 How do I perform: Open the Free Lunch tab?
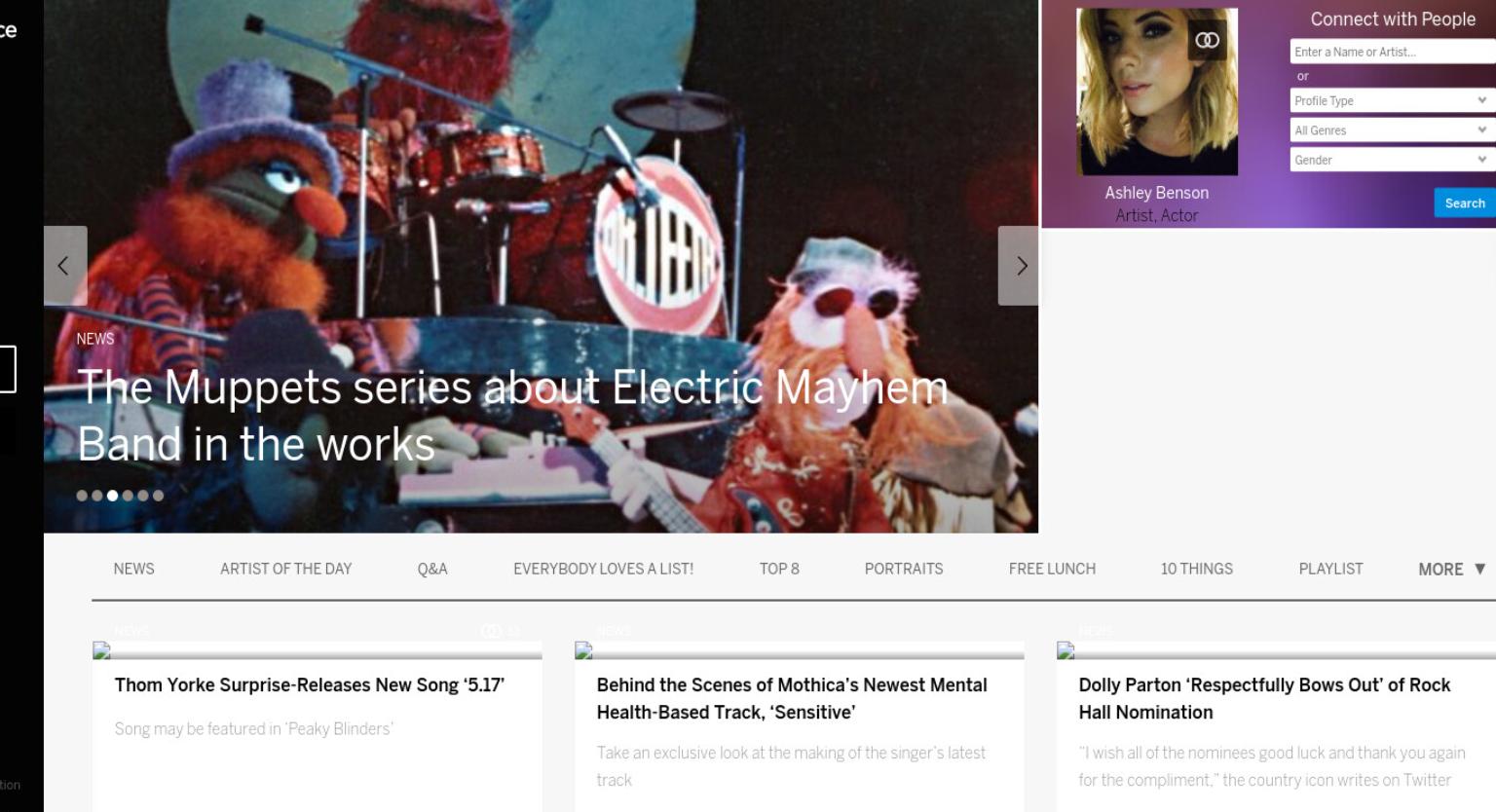(x=1052, y=569)
